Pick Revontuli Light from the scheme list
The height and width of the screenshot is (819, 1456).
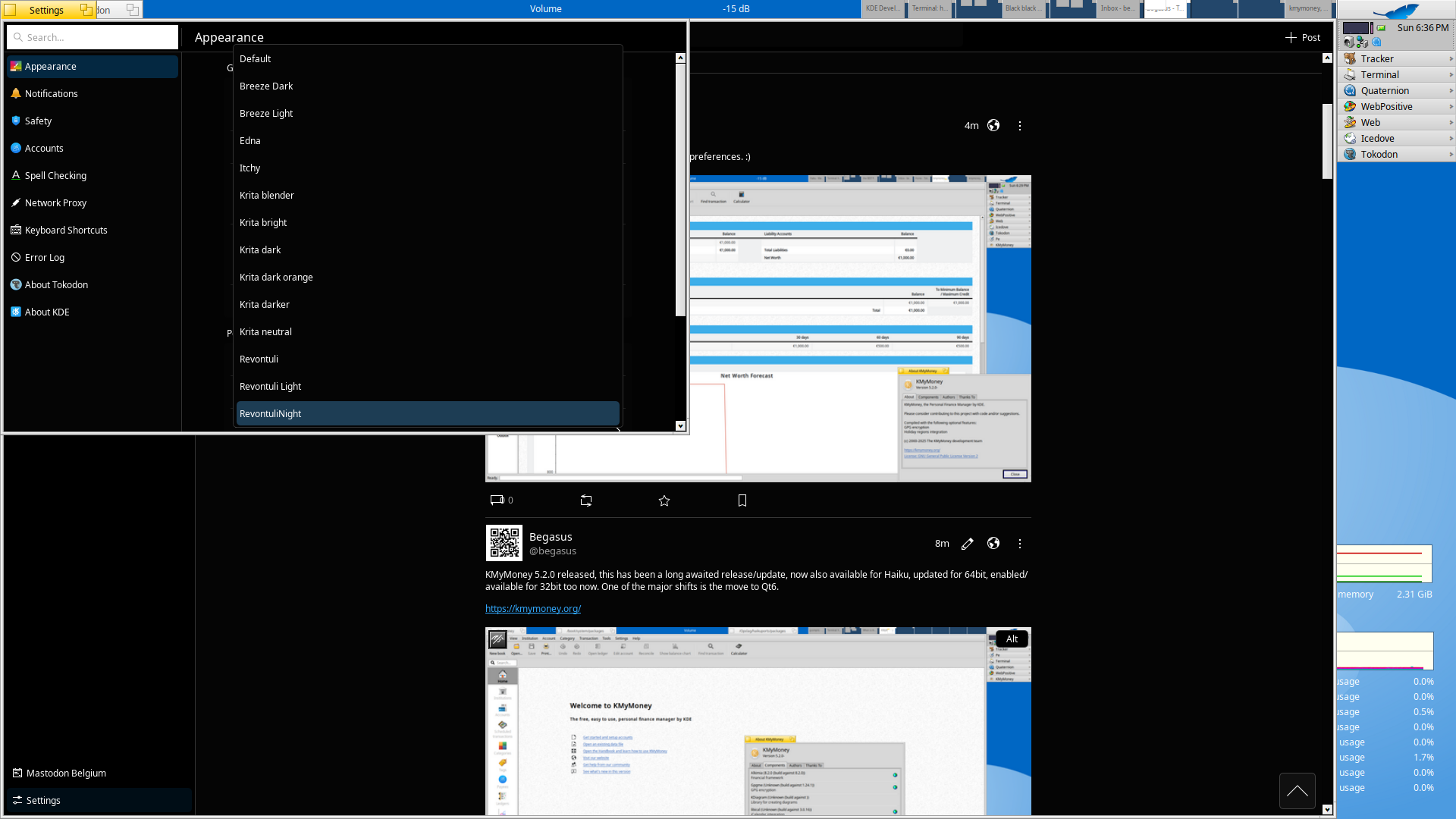pos(270,387)
